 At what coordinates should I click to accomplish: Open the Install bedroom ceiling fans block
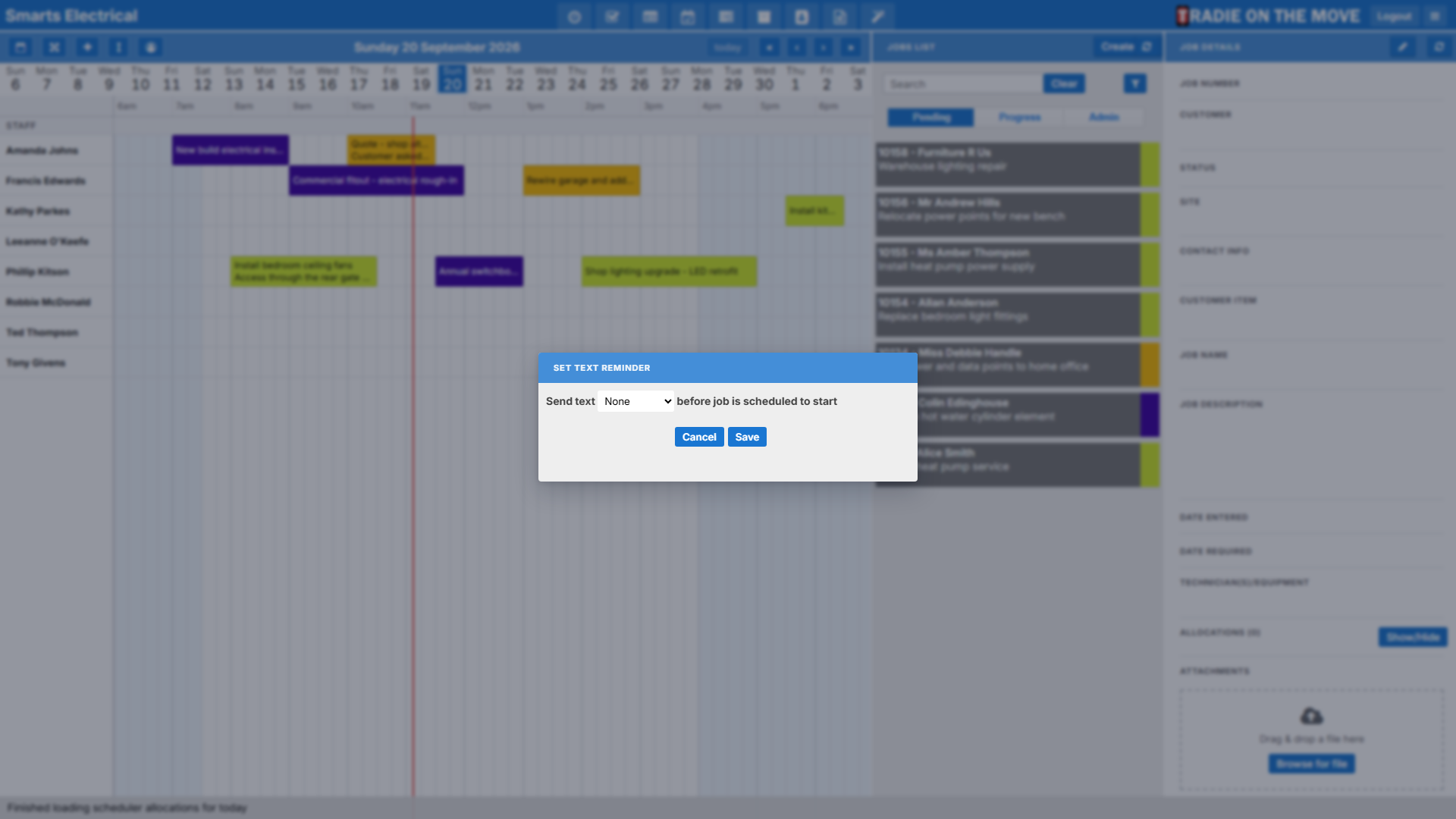point(303,271)
